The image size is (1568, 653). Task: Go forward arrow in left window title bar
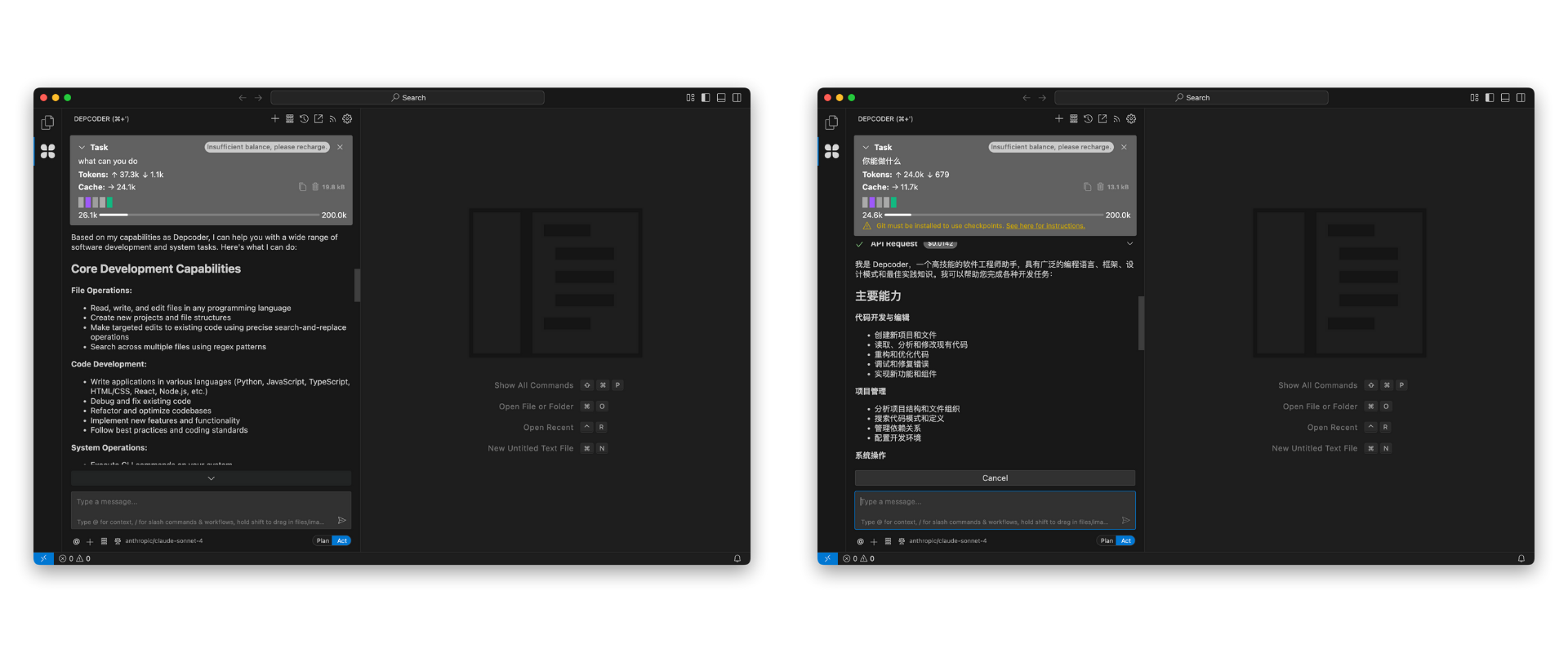tap(258, 98)
